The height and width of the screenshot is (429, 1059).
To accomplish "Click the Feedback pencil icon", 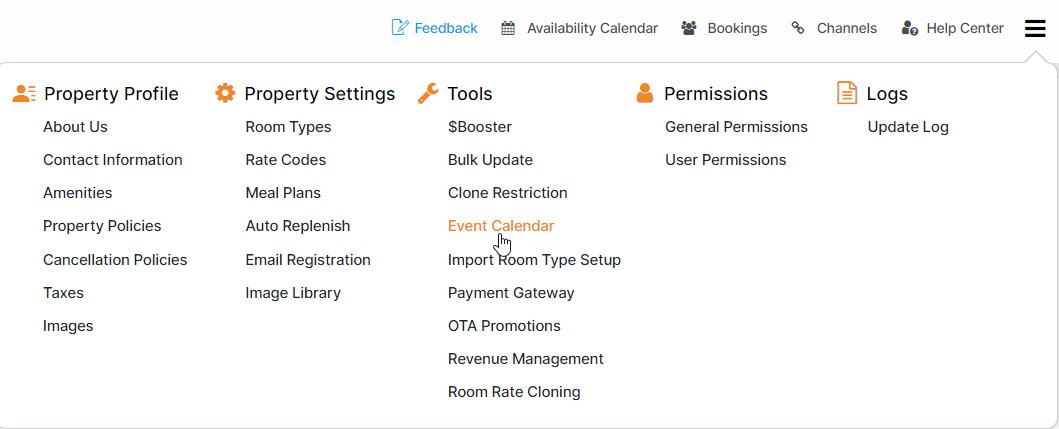I will pyautogui.click(x=400, y=28).
